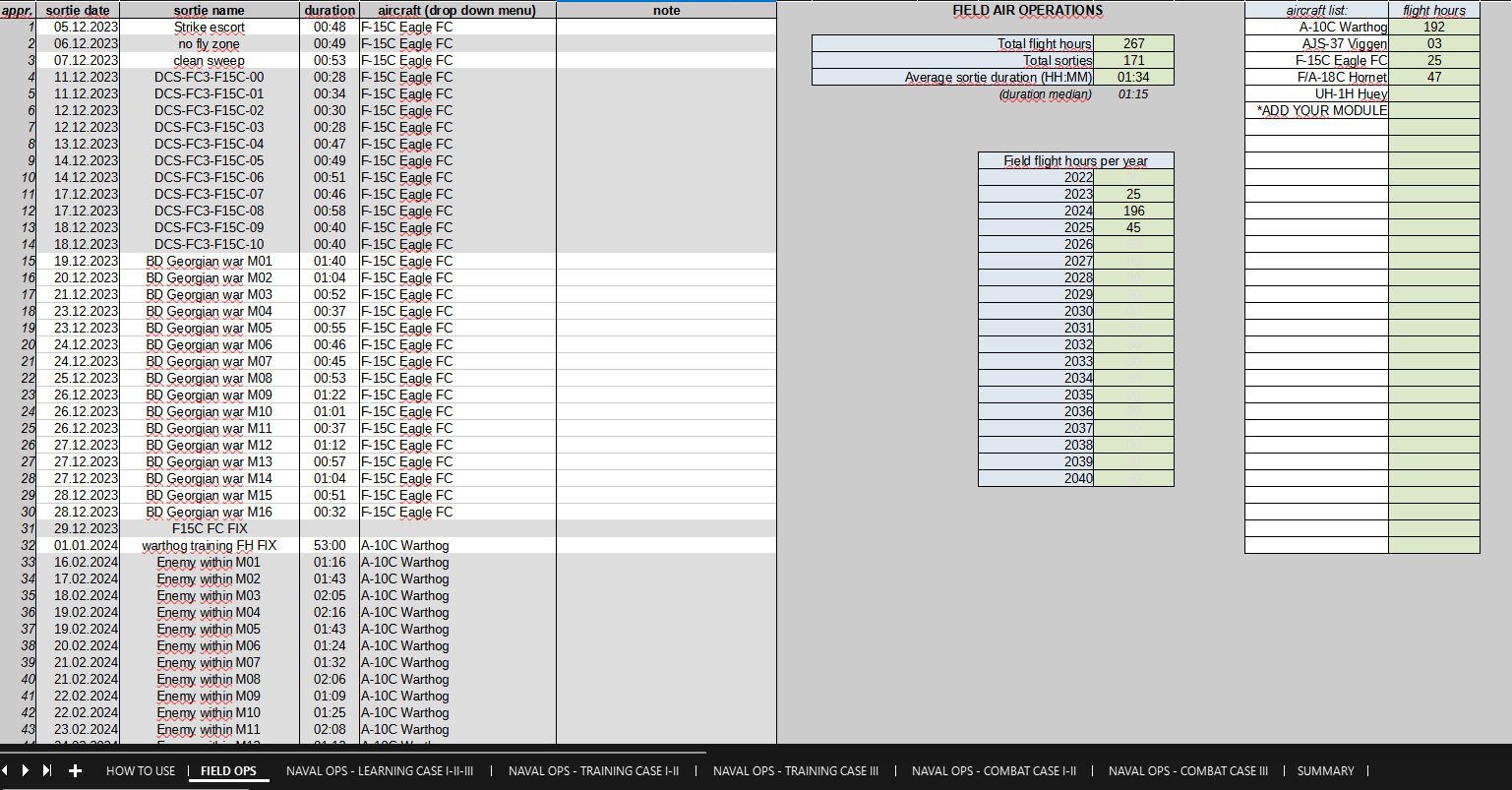Add a new sheet with plus icon
The image size is (1512, 790).
point(75,771)
